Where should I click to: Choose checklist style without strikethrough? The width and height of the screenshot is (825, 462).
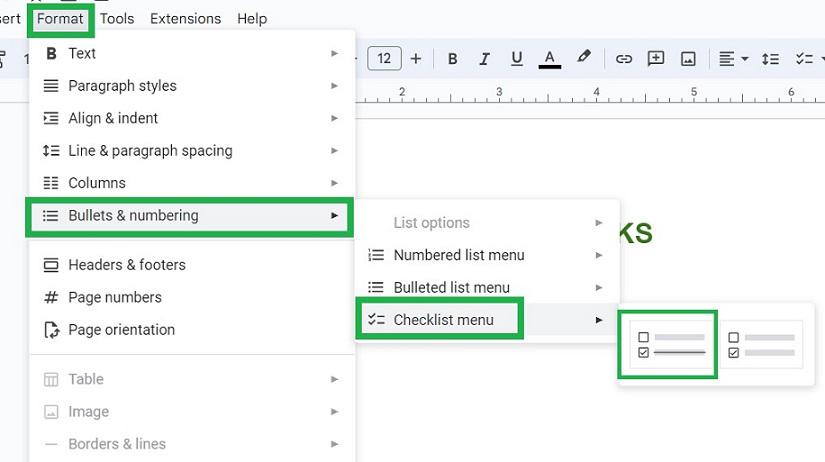pyautogui.click(x=761, y=345)
